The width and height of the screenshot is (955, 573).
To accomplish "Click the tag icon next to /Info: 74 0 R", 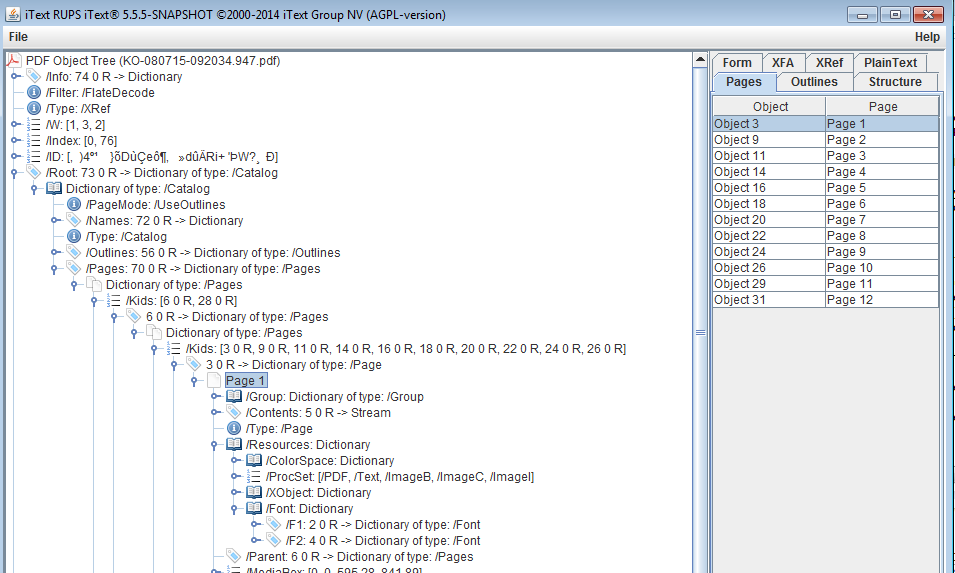I will [x=34, y=77].
